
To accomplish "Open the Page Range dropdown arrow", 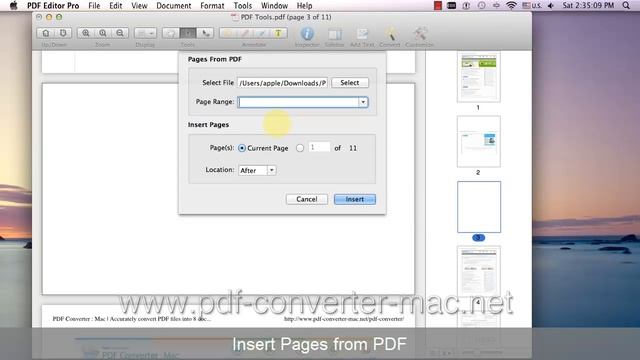I will 363,102.
